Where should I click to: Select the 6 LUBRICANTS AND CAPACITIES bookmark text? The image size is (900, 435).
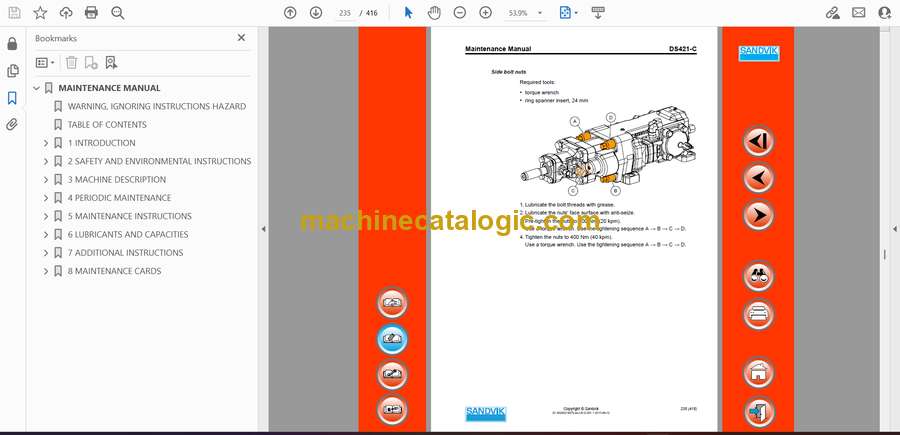(128, 235)
